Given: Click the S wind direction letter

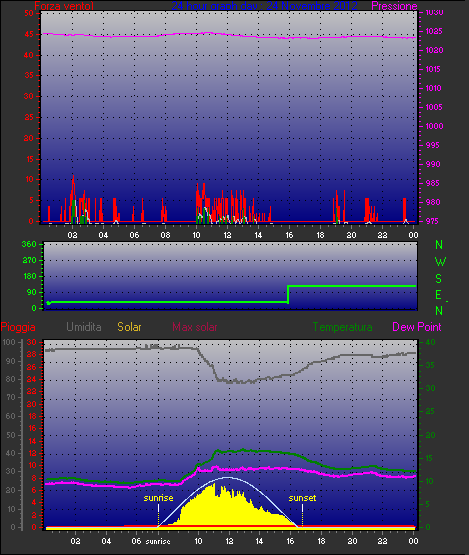Looking at the screenshot, I should click(439, 279).
